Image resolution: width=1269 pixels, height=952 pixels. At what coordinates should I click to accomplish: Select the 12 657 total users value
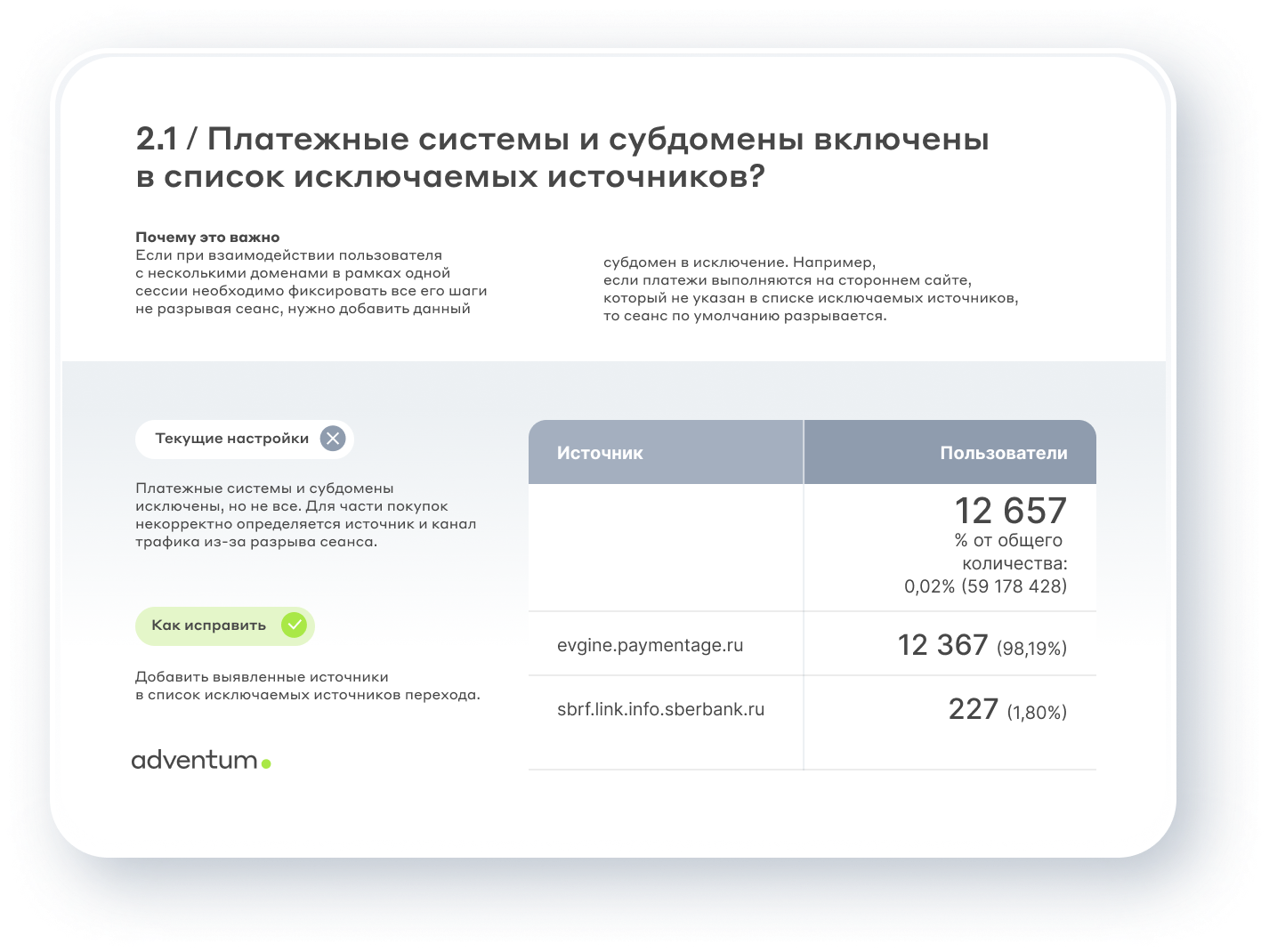pos(1010,510)
